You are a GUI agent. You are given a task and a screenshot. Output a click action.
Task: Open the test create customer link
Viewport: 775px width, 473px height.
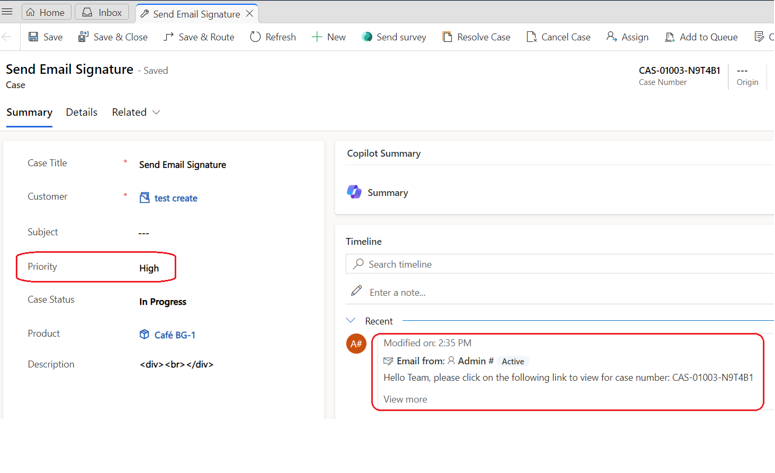pos(175,198)
